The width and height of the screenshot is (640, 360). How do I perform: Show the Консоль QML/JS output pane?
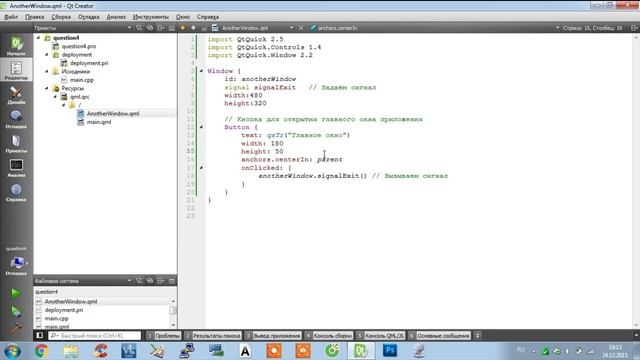click(x=381, y=336)
